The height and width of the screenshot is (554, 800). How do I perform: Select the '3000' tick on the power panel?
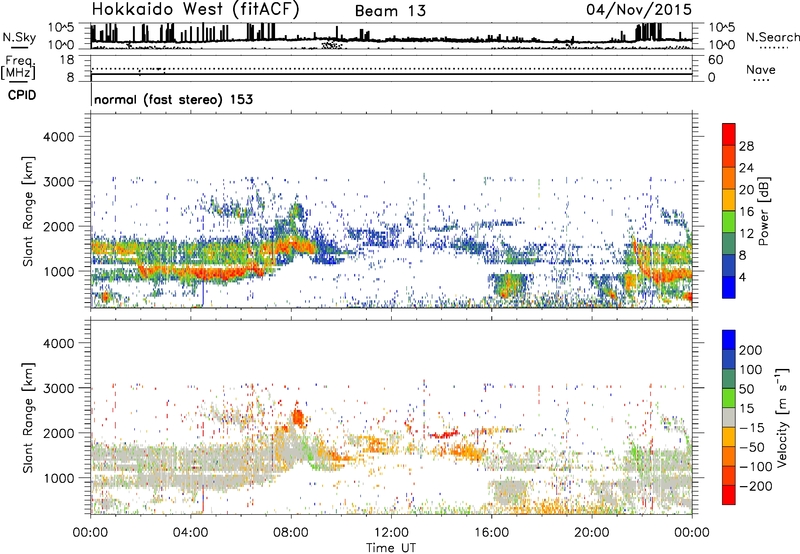click(x=58, y=182)
